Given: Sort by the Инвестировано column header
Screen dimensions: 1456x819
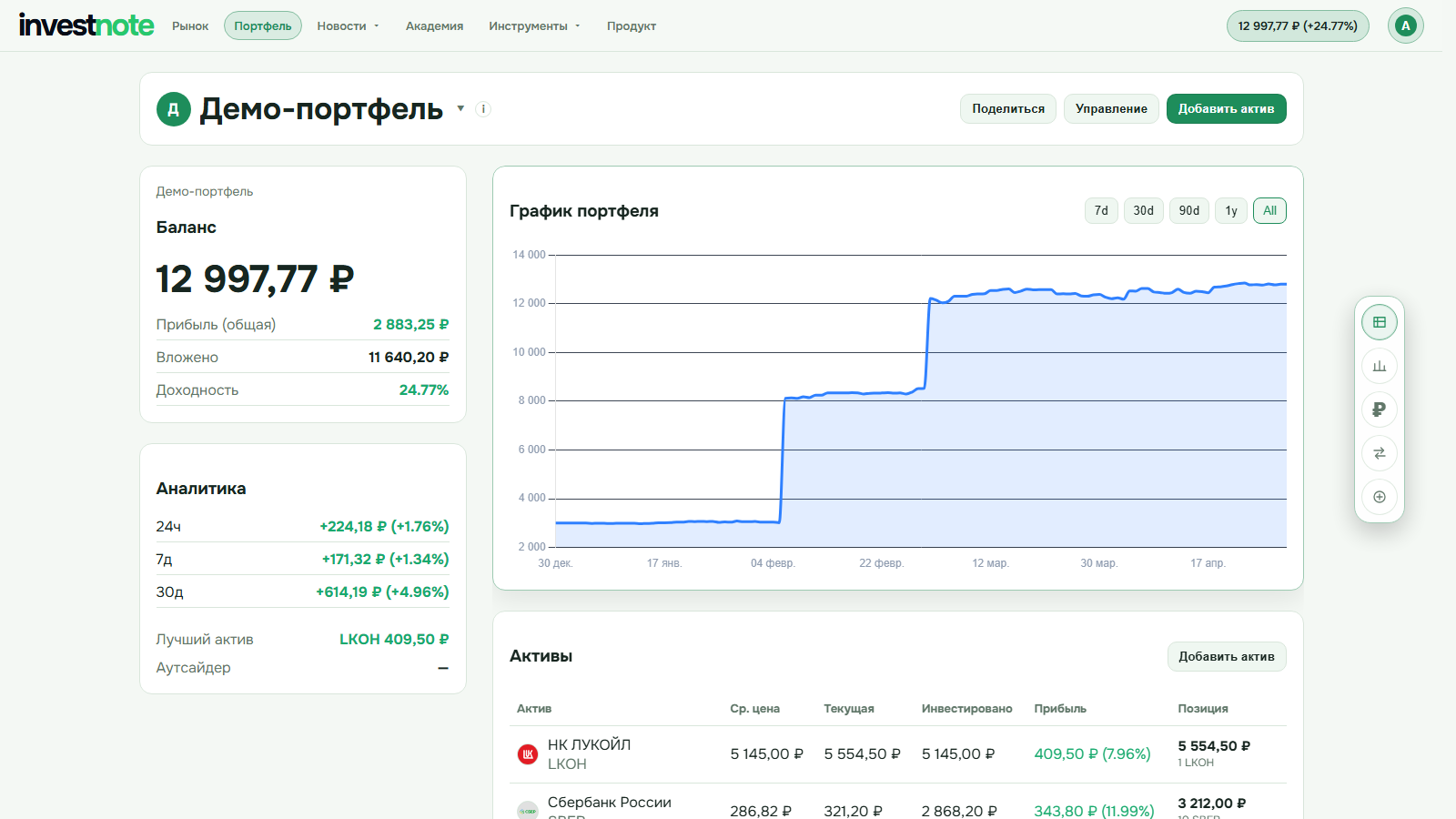Looking at the screenshot, I should click(966, 709).
